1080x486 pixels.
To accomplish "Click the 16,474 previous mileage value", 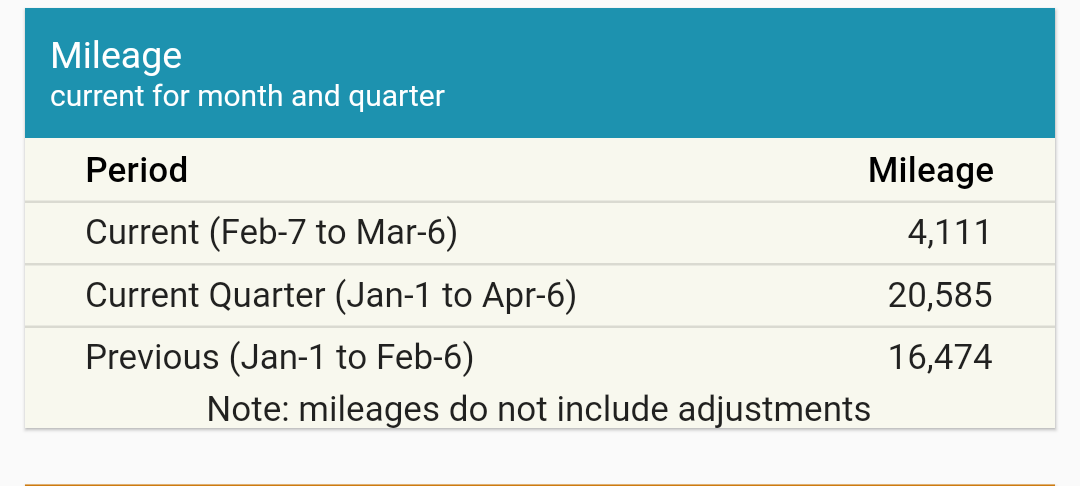I will tap(940, 358).
